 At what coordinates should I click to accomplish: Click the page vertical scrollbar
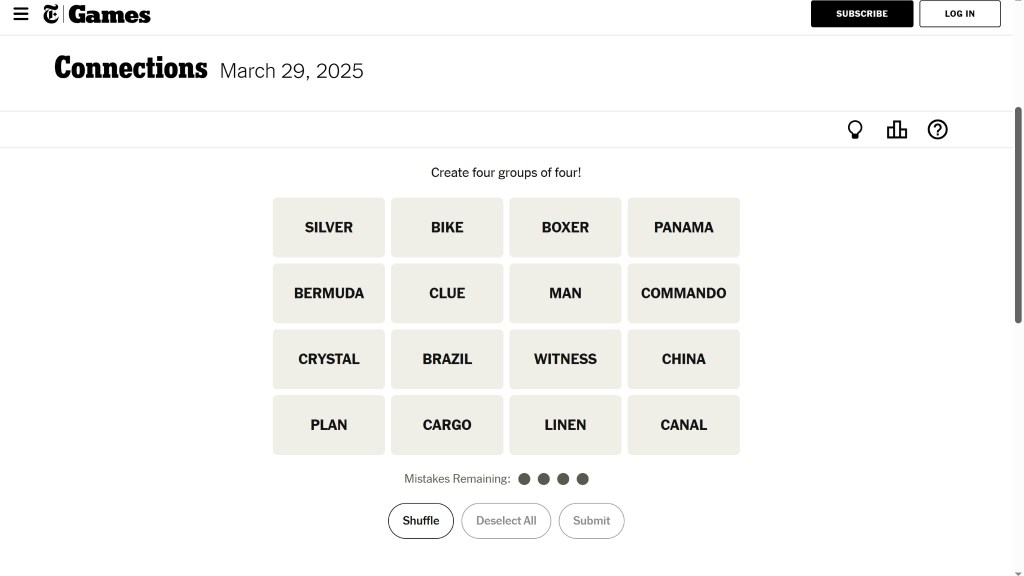[x=1018, y=215]
